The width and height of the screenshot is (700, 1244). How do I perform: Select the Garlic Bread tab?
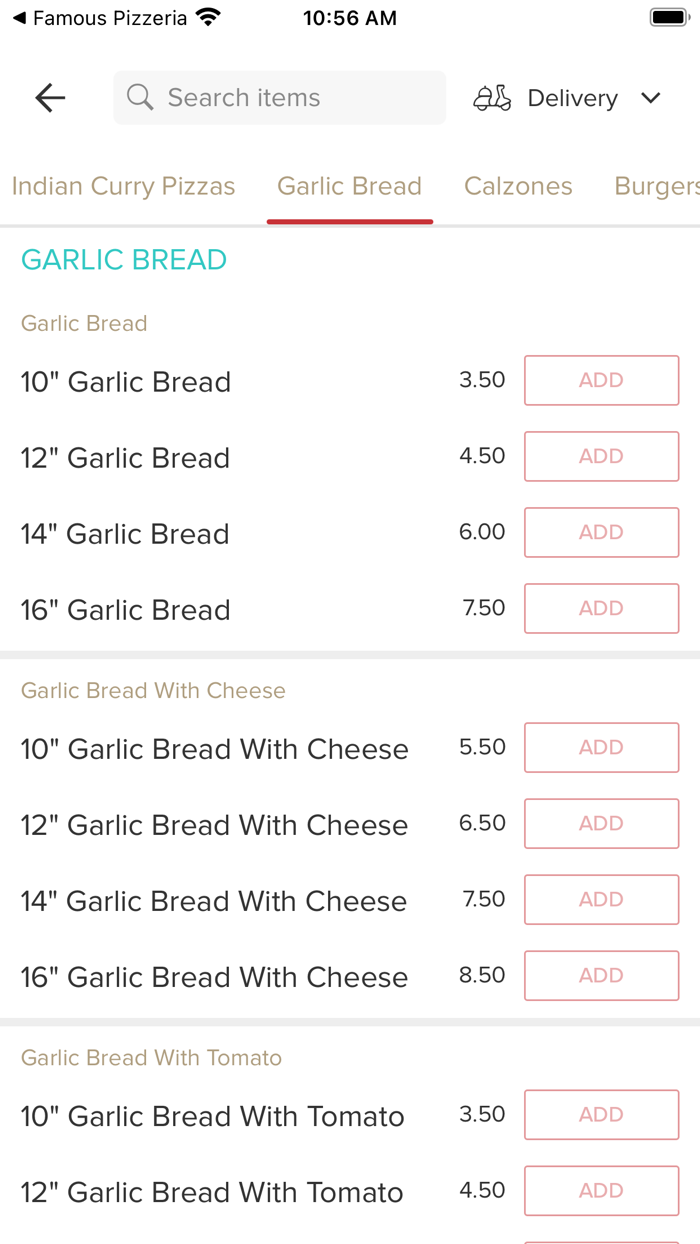click(x=349, y=186)
